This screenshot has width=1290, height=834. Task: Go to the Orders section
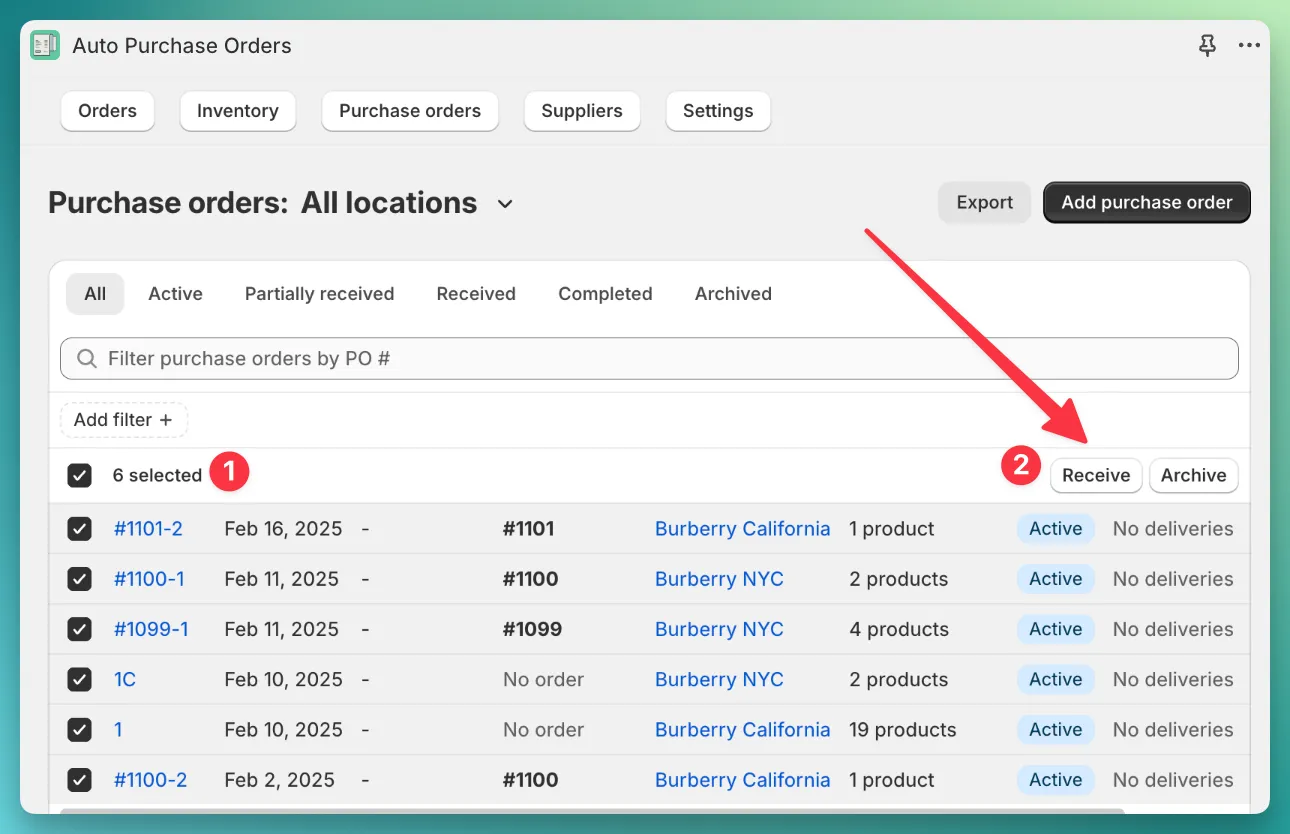pyautogui.click(x=107, y=111)
